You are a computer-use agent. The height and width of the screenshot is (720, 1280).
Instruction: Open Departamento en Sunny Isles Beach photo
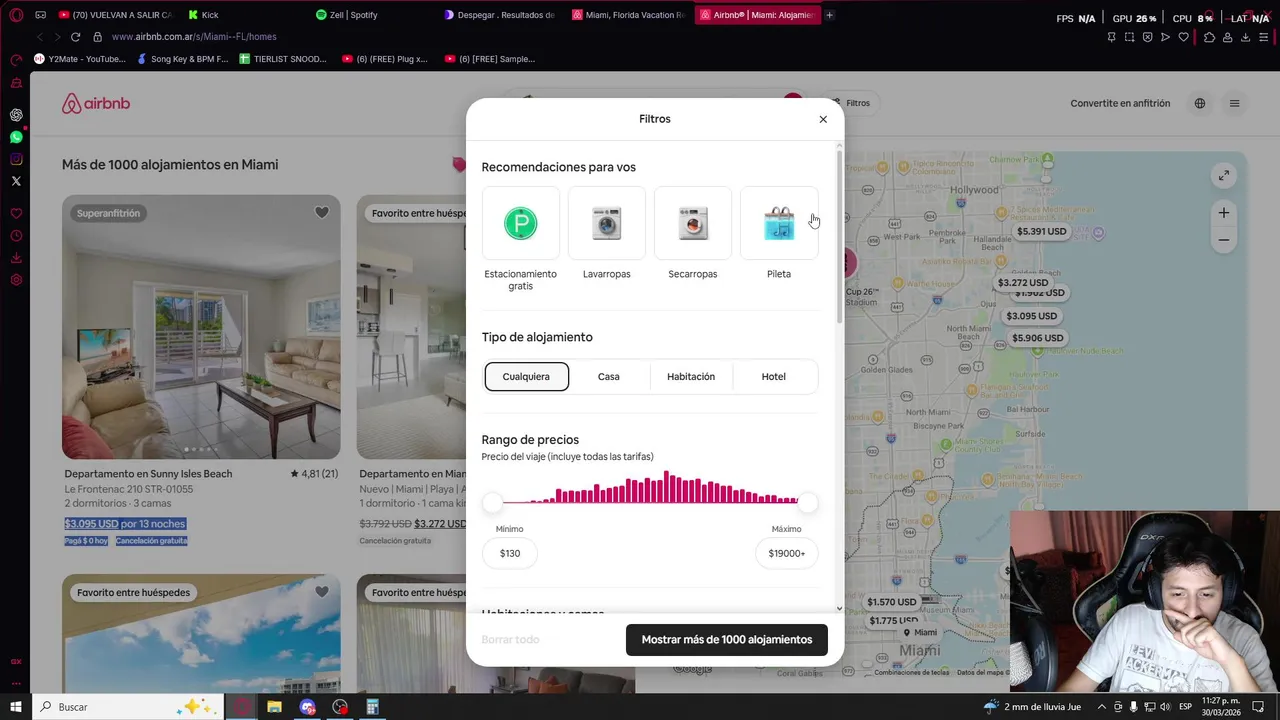[x=201, y=327]
